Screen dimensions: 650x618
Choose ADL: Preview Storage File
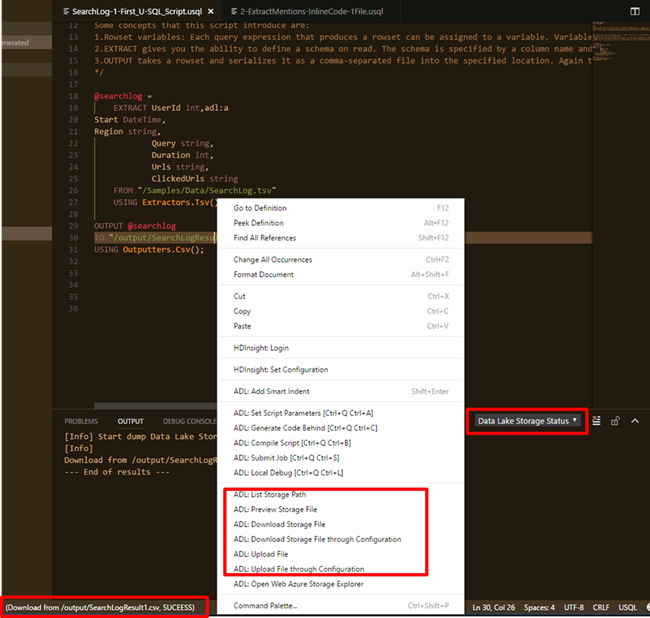[x=341, y=509]
